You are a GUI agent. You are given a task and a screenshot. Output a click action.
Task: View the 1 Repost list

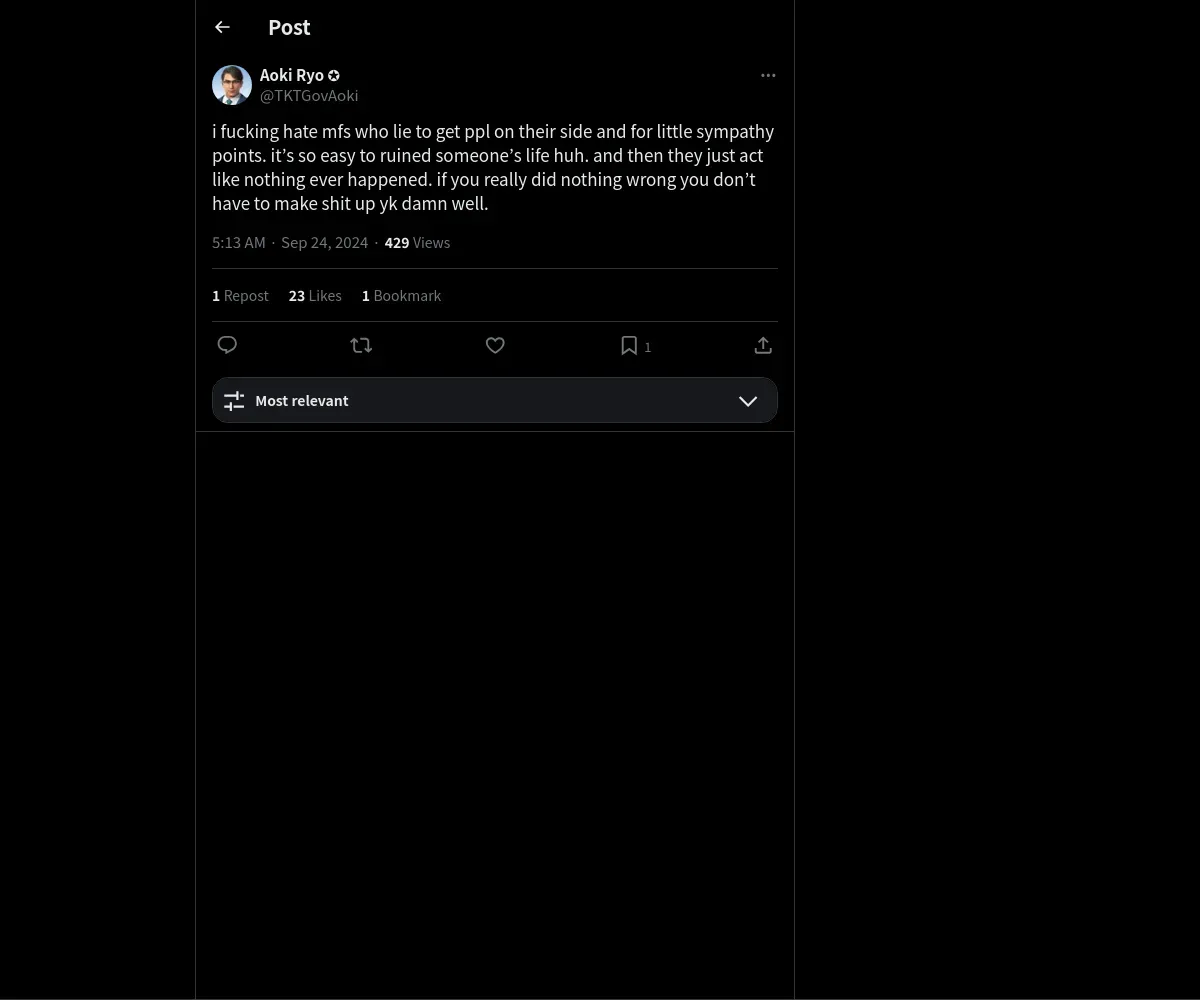(x=240, y=296)
